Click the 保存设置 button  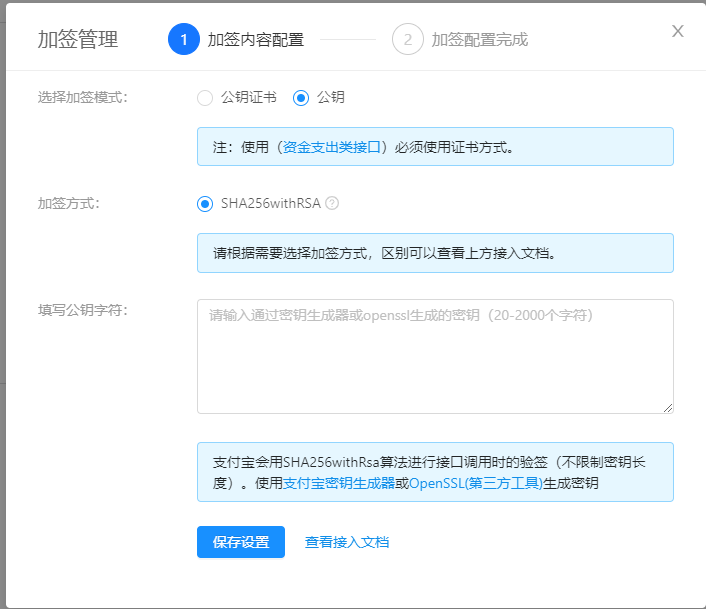(x=241, y=542)
